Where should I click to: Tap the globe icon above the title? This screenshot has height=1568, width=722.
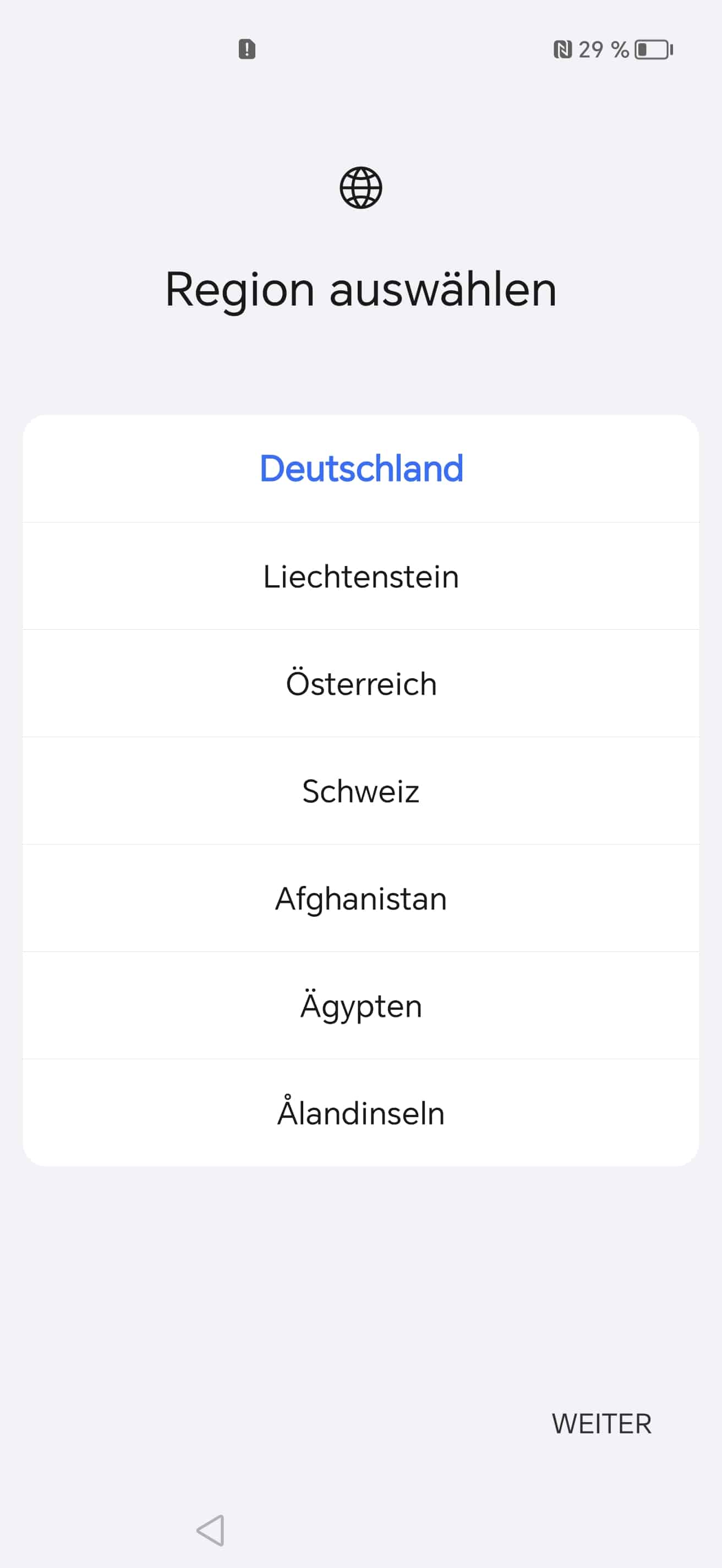point(360,188)
